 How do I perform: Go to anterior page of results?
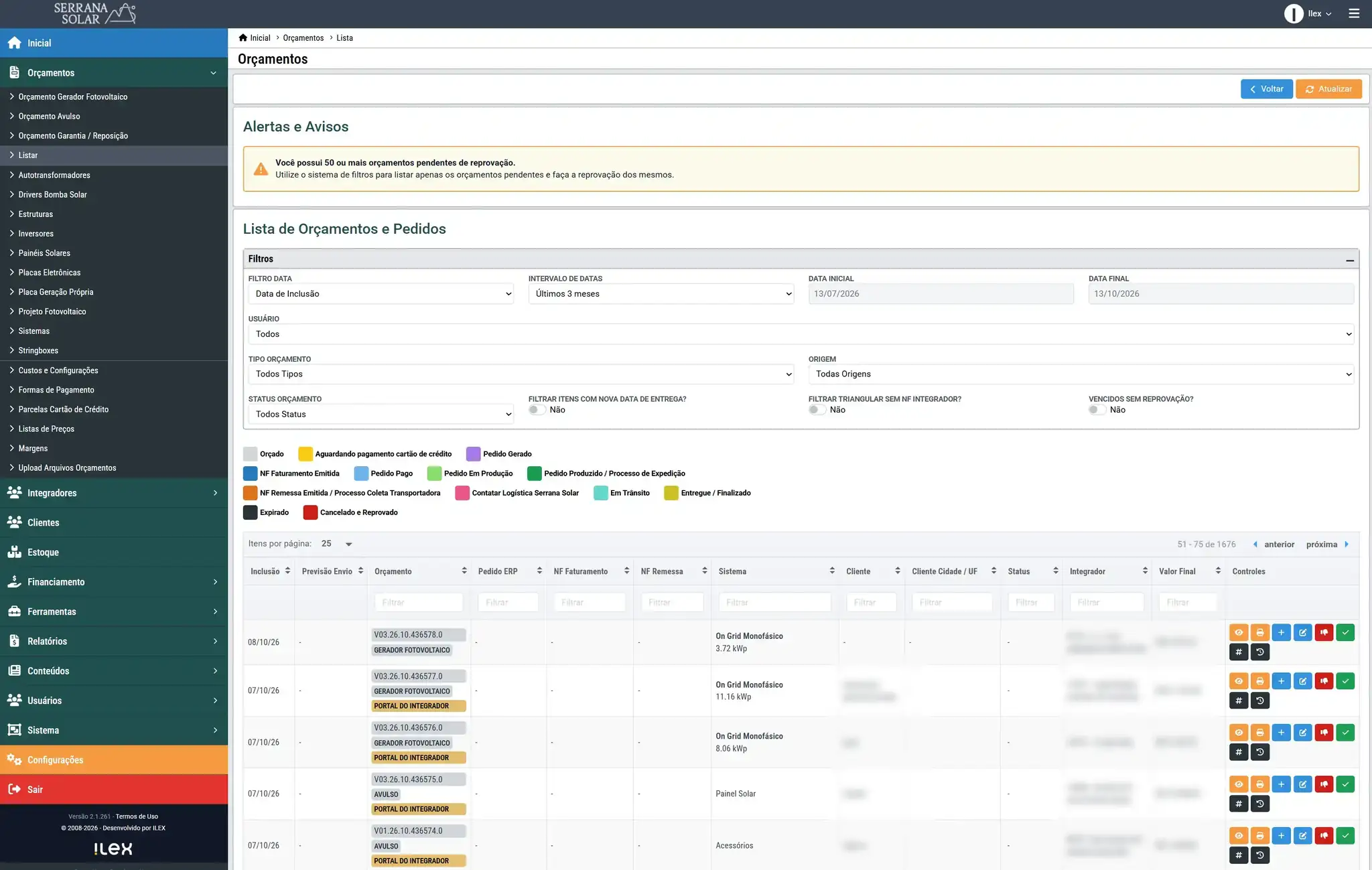[x=1273, y=545]
